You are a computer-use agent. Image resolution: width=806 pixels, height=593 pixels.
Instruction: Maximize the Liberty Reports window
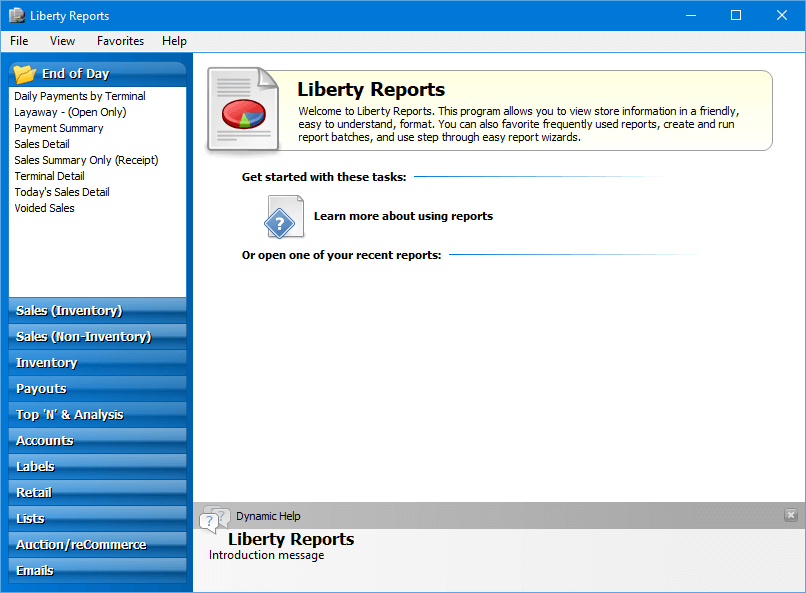pyautogui.click(x=736, y=15)
